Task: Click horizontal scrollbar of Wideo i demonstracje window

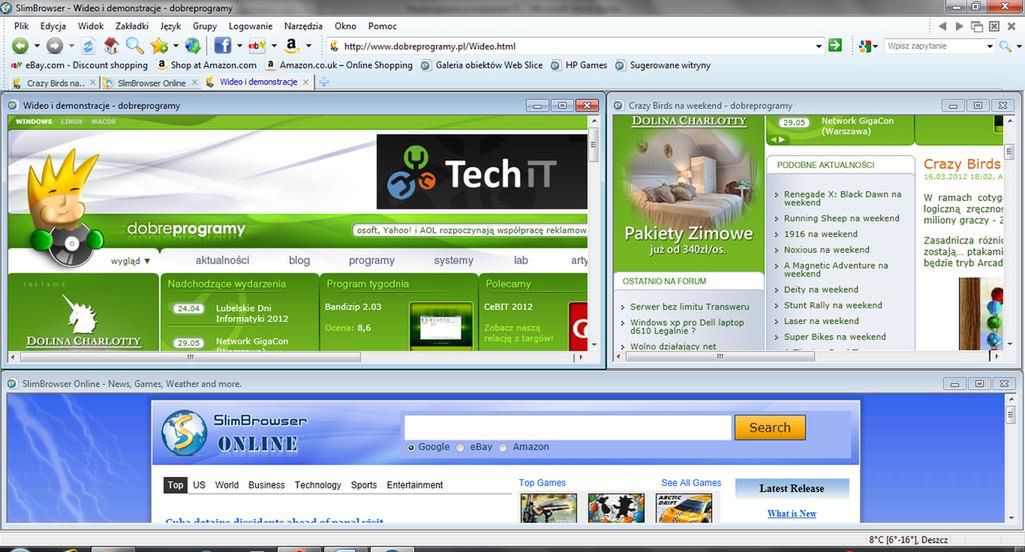Action: 297,357
